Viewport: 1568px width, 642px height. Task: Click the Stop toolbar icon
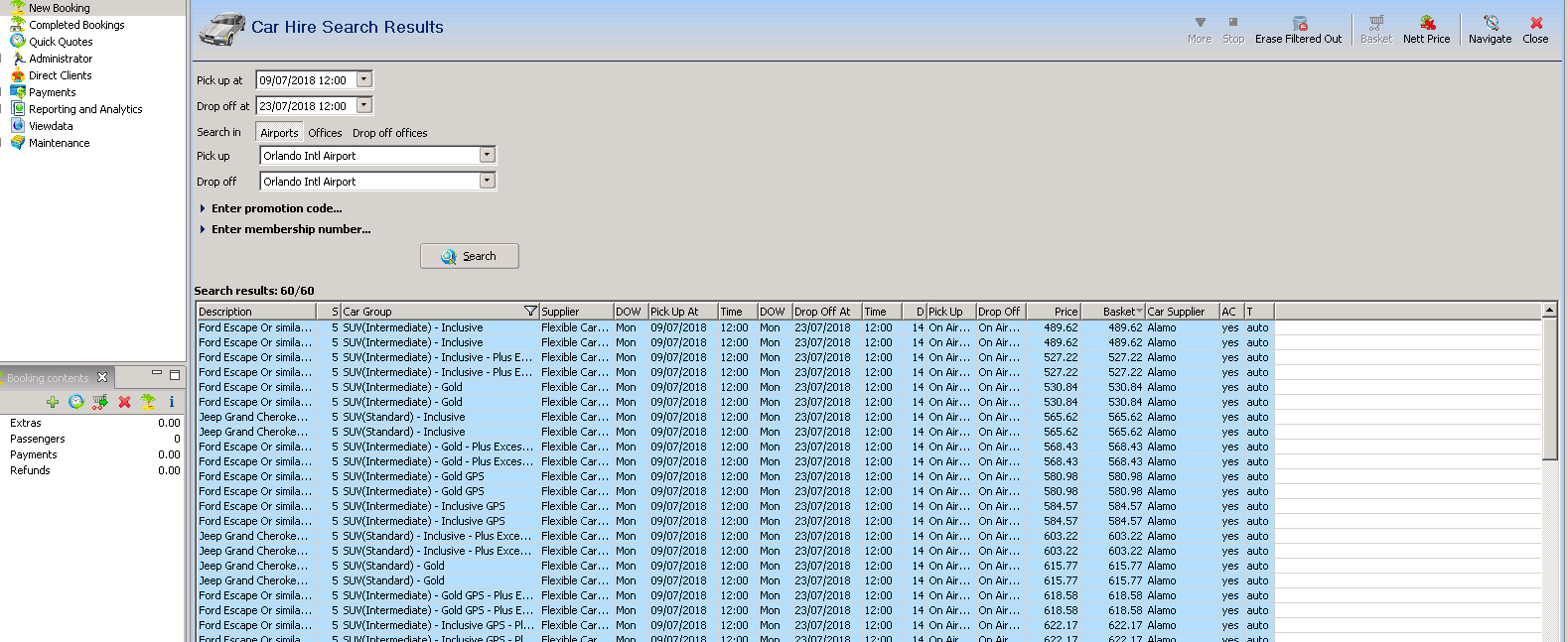[1233, 23]
